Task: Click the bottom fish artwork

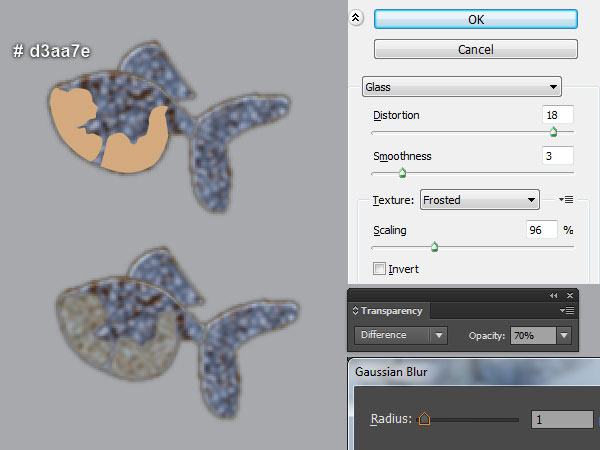Action: 176,331
